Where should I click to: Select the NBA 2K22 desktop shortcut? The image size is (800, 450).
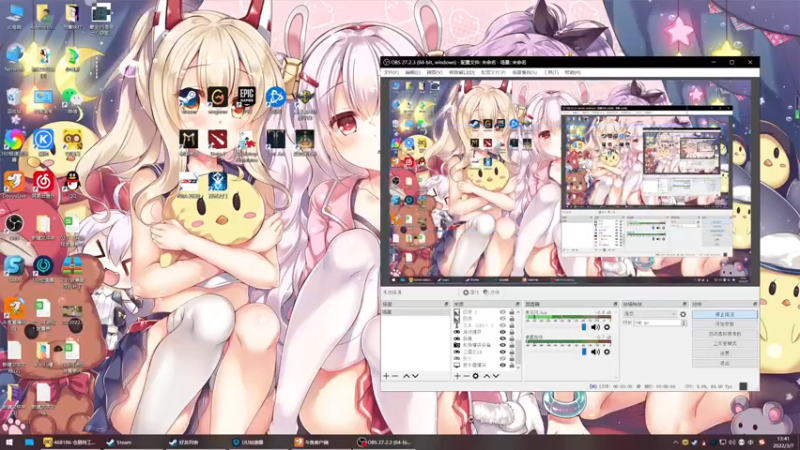pos(188,187)
